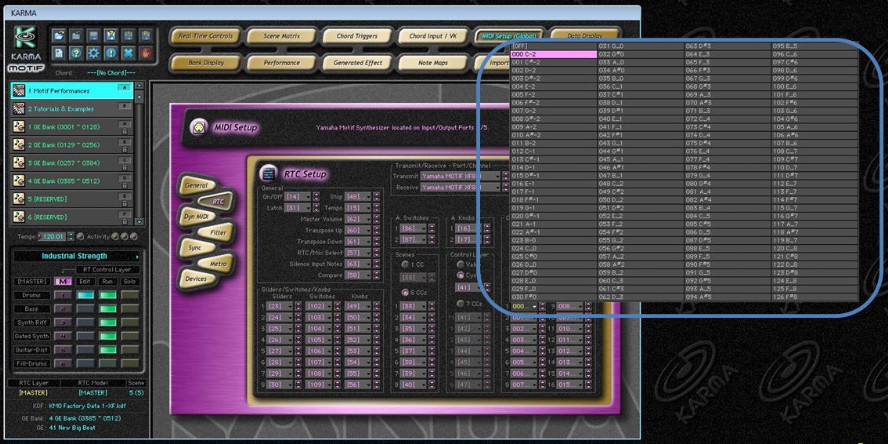Toggle Edit button for Drums module

tap(86, 295)
